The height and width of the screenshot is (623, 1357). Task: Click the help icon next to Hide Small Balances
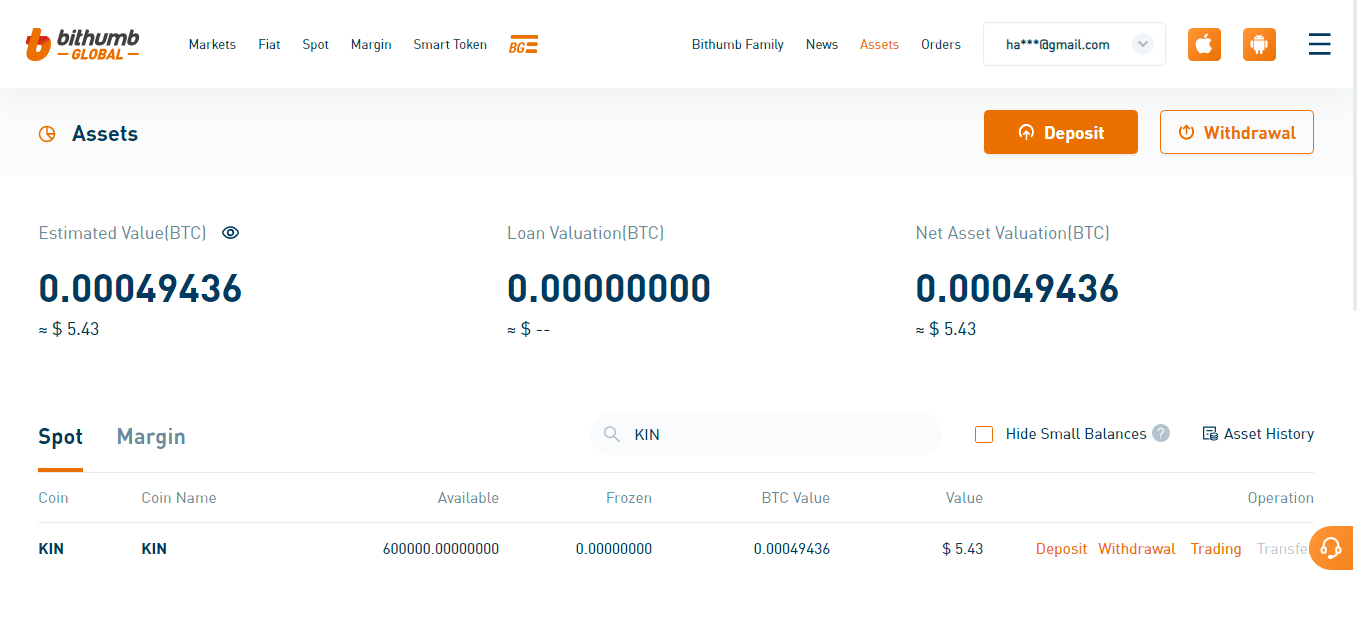coord(1161,433)
